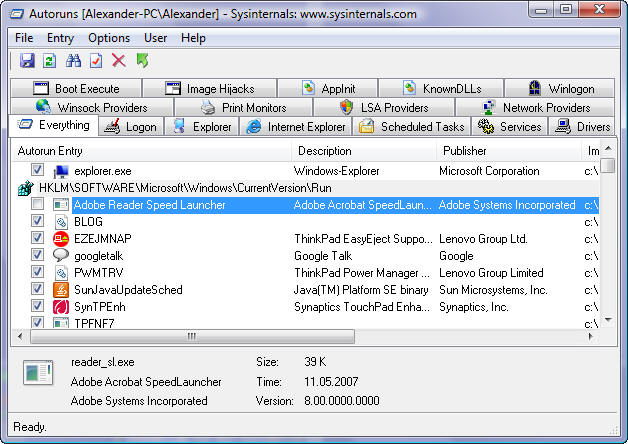Image resolution: width=628 pixels, height=444 pixels.
Task: Uncheck the BLOG entry checkbox
Action: (37, 221)
